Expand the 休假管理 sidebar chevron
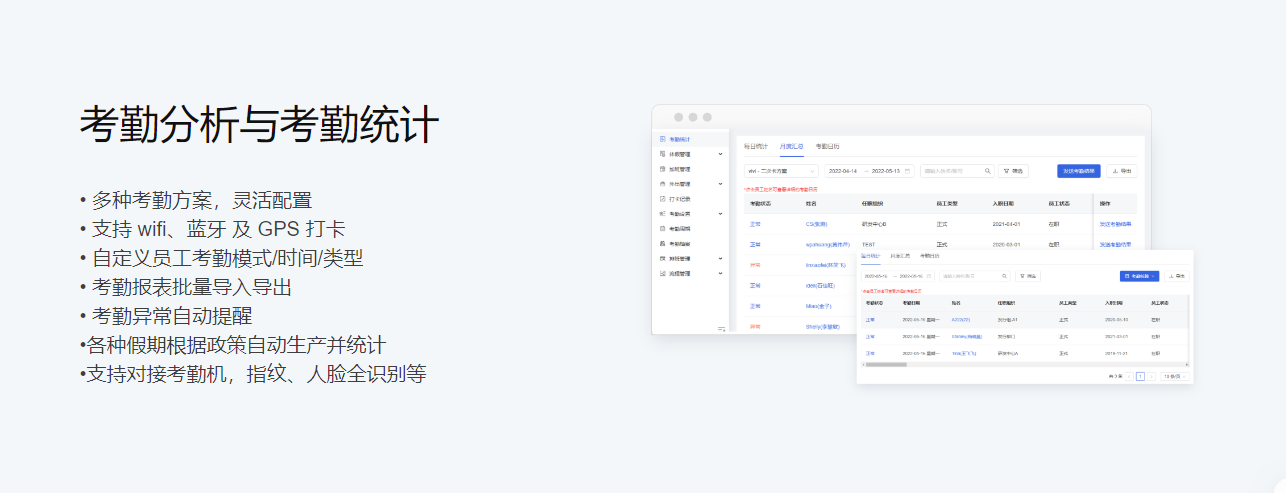This screenshot has width=1286, height=493. (720, 154)
